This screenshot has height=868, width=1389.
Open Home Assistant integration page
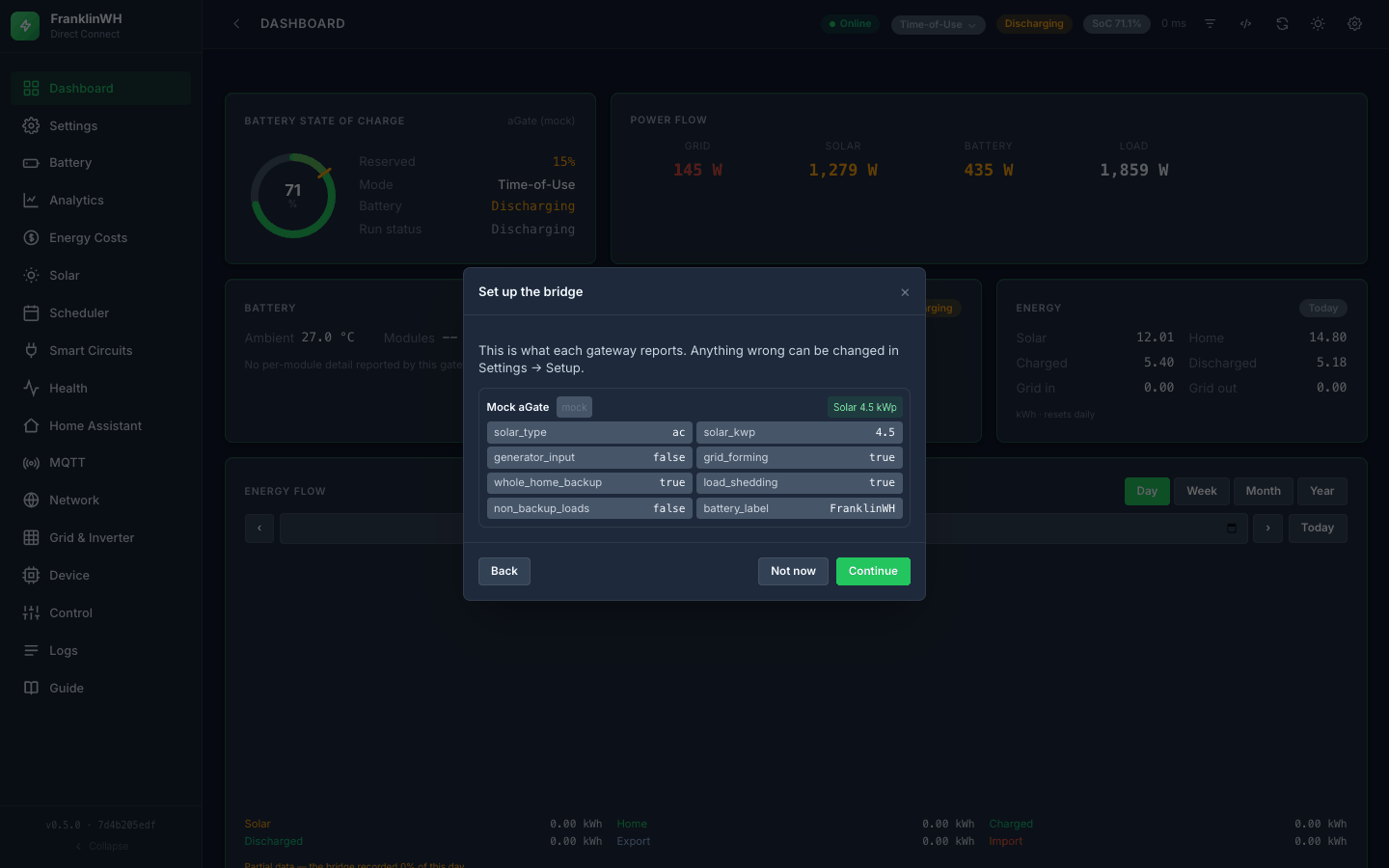coord(100,426)
